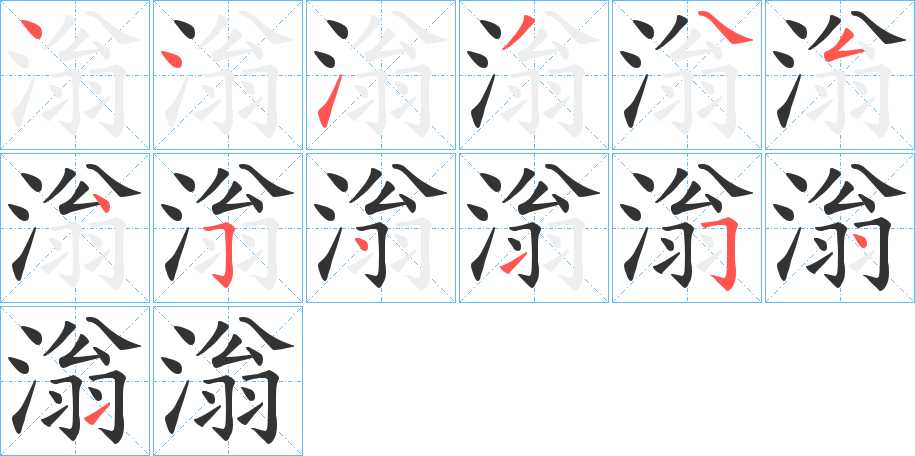The width and height of the screenshot is (915, 456).
Task: Open the eleventh stroke step frame
Action: [687, 228]
